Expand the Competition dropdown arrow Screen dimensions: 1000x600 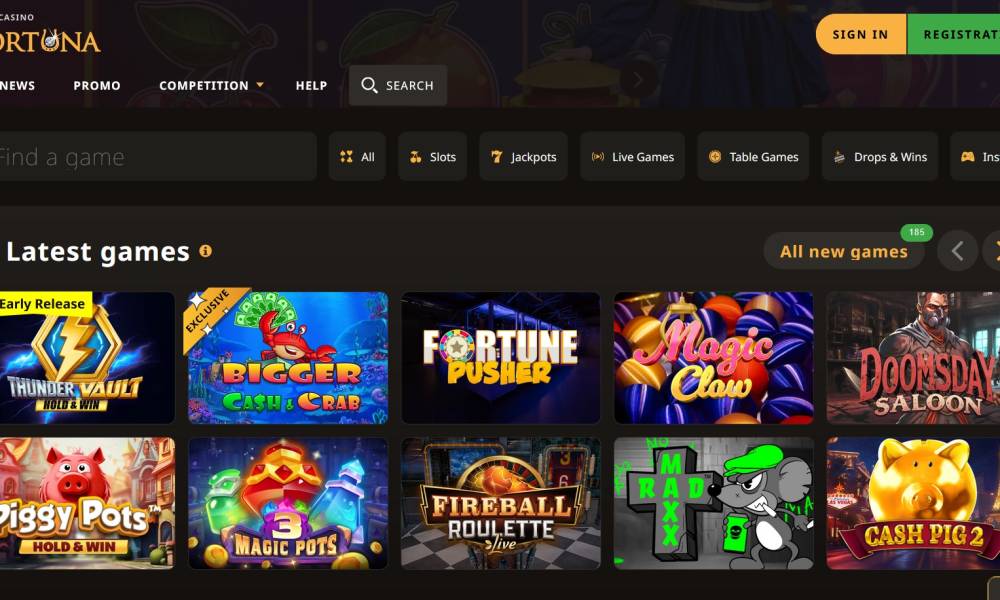[x=260, y=85]
